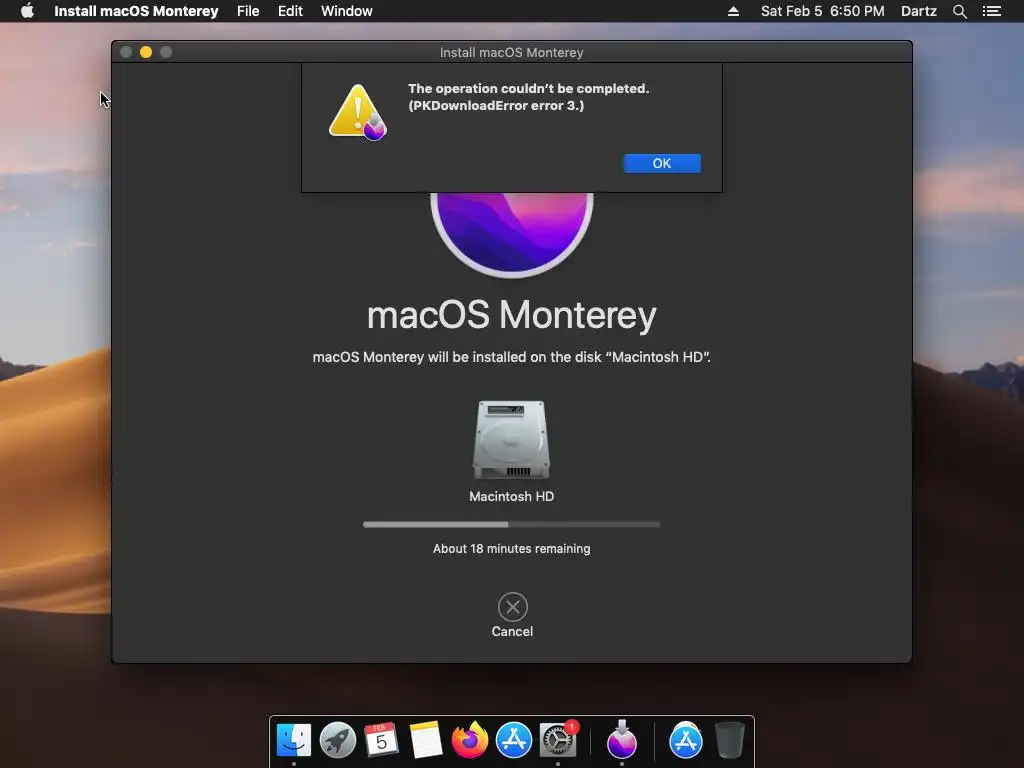Open Finder from the Dock
1024x768 pixels.
click(x=294, y=740)
